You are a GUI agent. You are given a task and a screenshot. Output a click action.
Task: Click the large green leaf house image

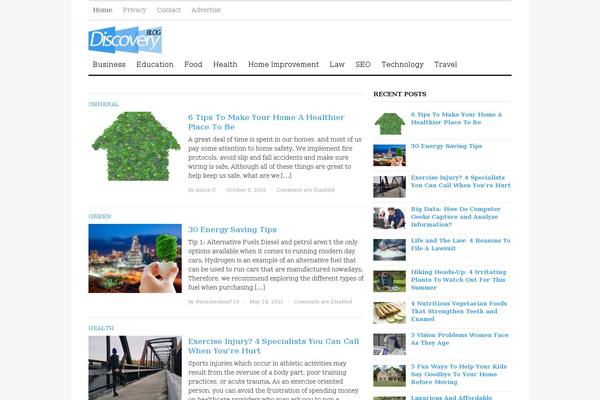[135, 146]
